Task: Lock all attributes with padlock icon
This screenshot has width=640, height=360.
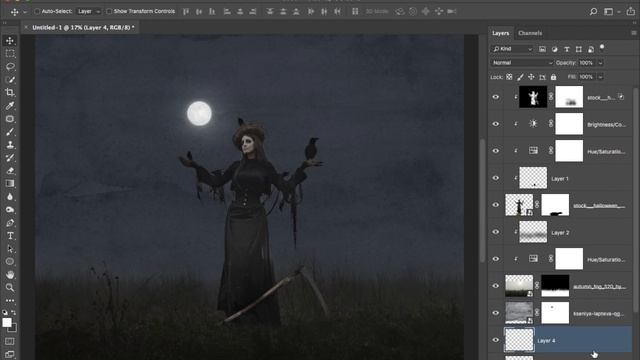Action: tap(553, 77)
